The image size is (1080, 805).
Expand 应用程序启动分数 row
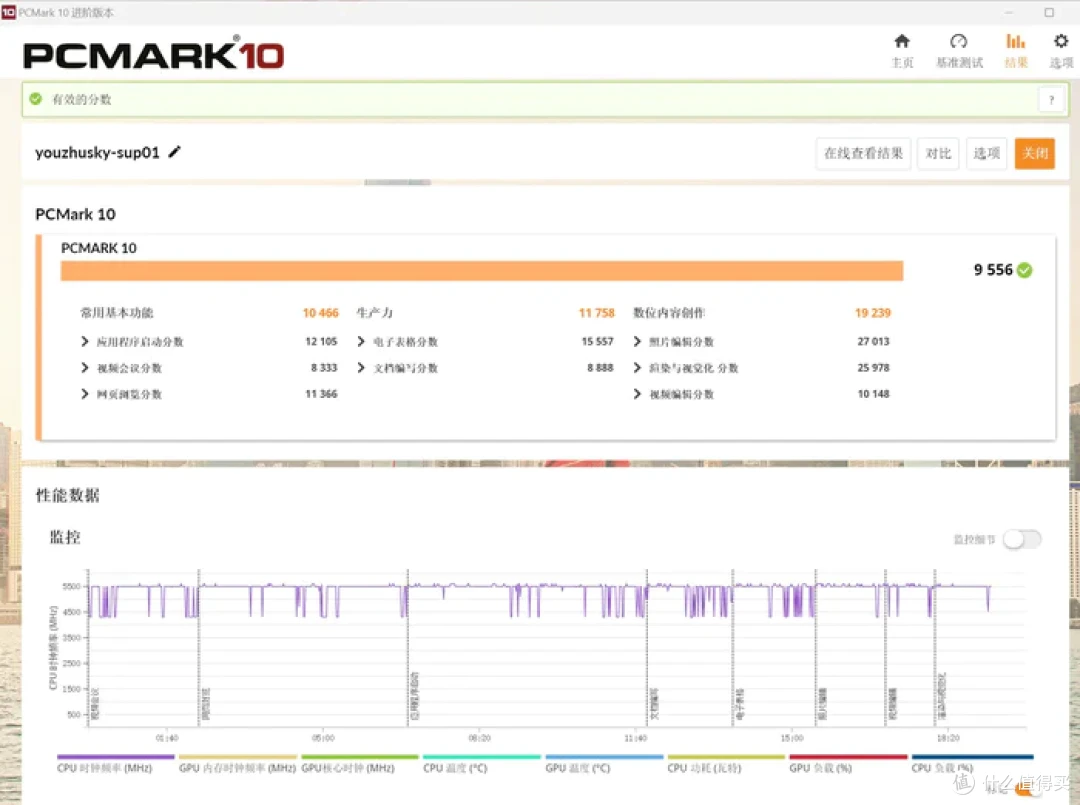[85, 342]
